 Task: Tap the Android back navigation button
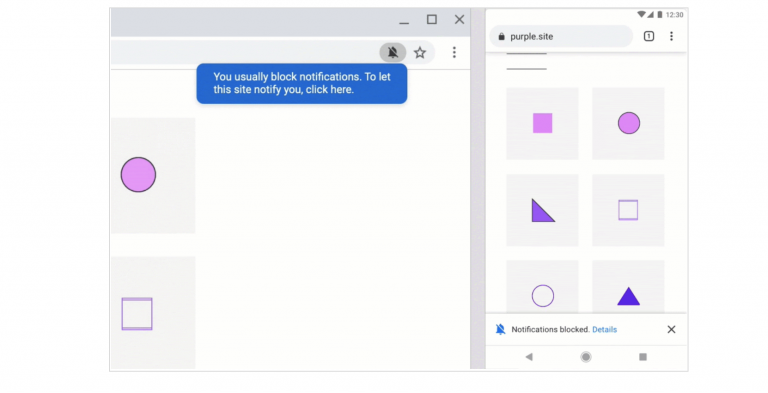529,357
